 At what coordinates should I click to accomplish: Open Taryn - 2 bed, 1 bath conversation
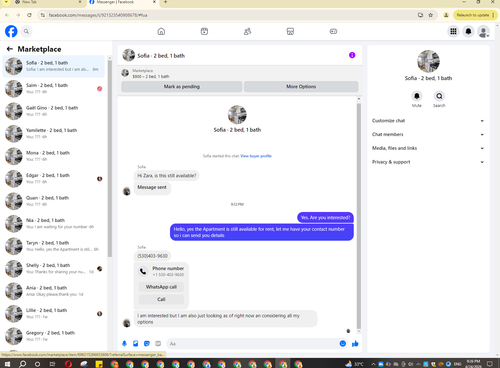click(x=53, y=246)
